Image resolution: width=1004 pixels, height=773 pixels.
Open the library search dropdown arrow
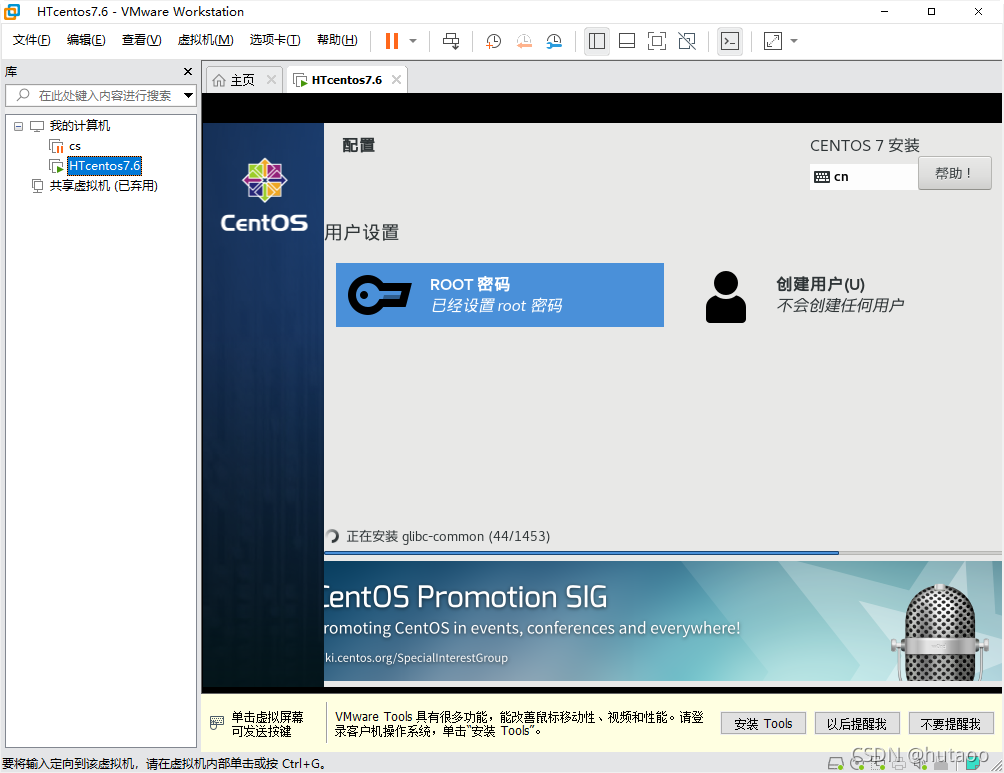click(188, 95)
